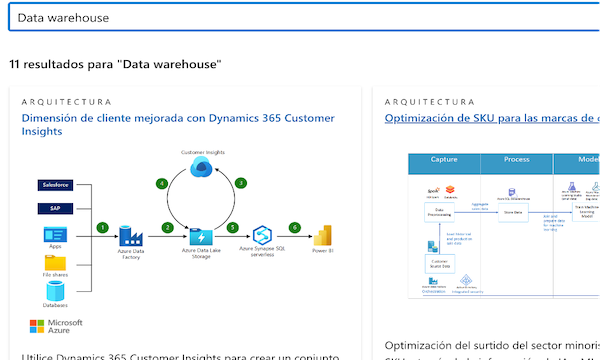Click the green step 1 marker
600x360 pixels.
(103, 228)
